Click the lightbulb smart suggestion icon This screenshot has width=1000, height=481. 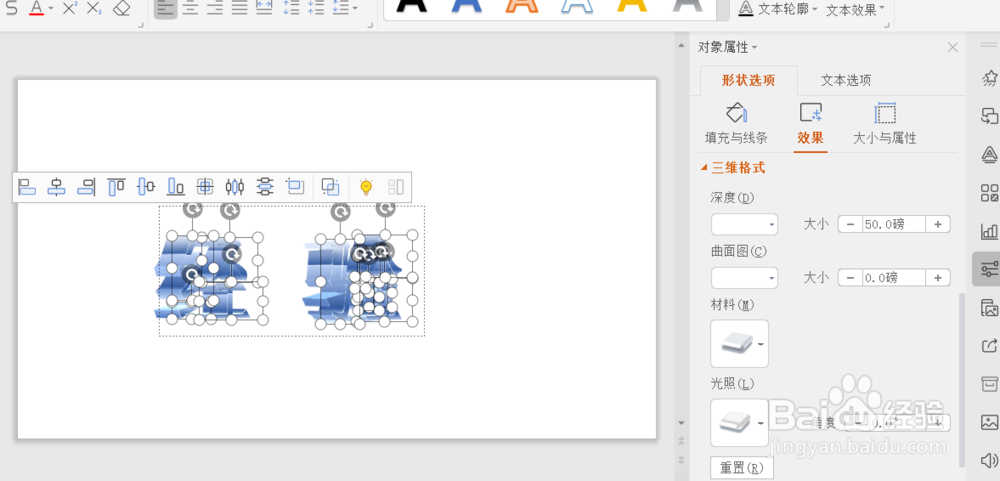(365, 187)
